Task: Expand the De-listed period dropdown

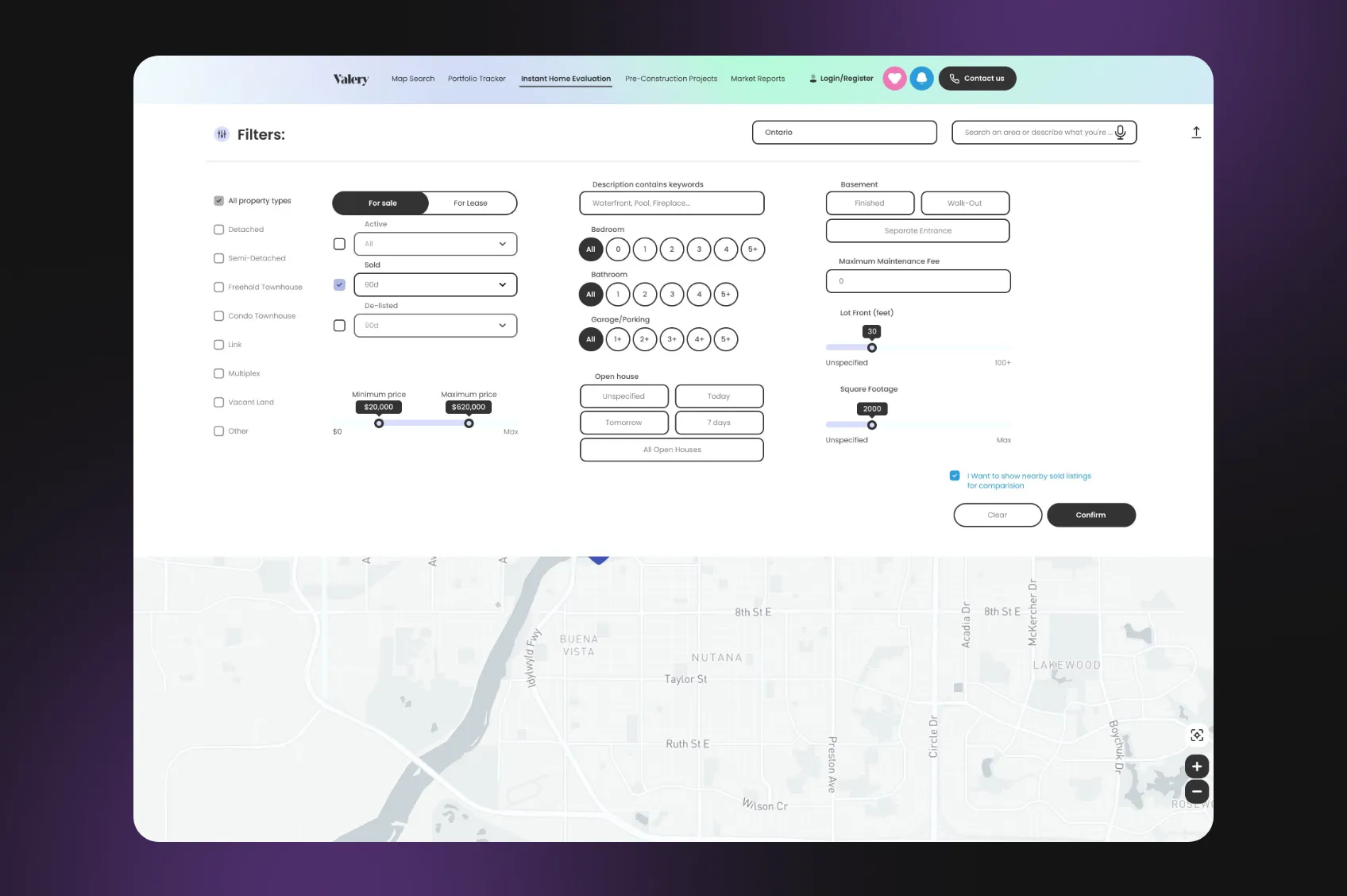Action: [435, 326]
